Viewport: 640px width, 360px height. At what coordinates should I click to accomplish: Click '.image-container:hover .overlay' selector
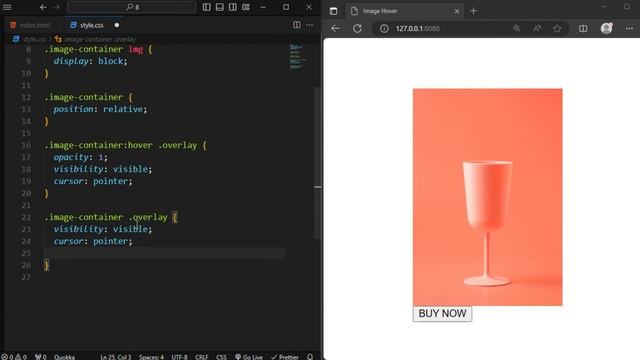[x=121, y=145]
